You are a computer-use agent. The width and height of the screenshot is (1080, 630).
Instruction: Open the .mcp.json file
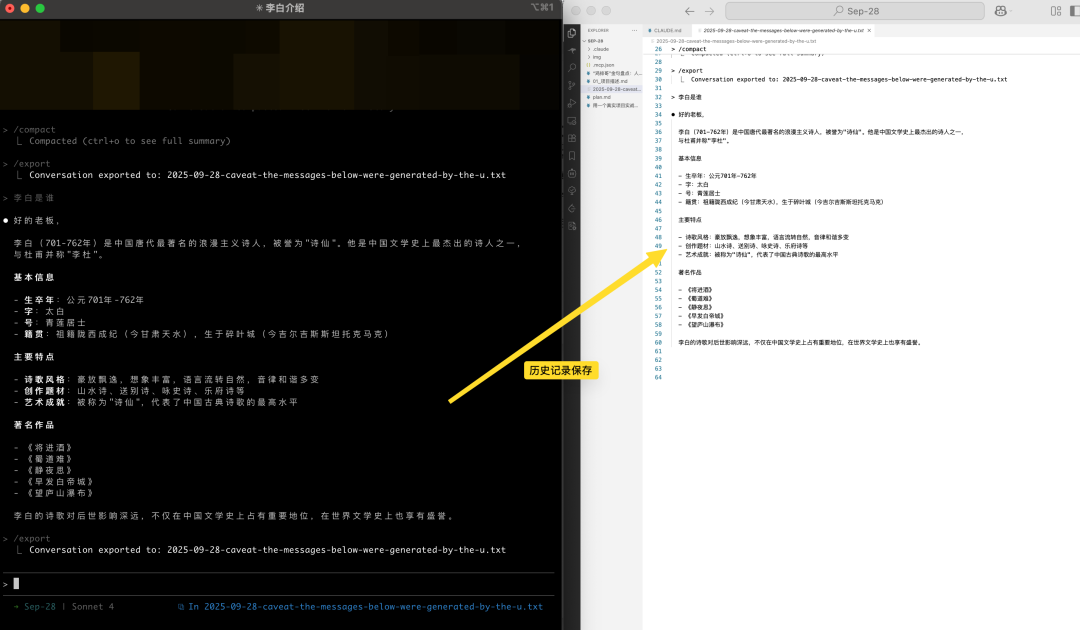coord(612,65)
